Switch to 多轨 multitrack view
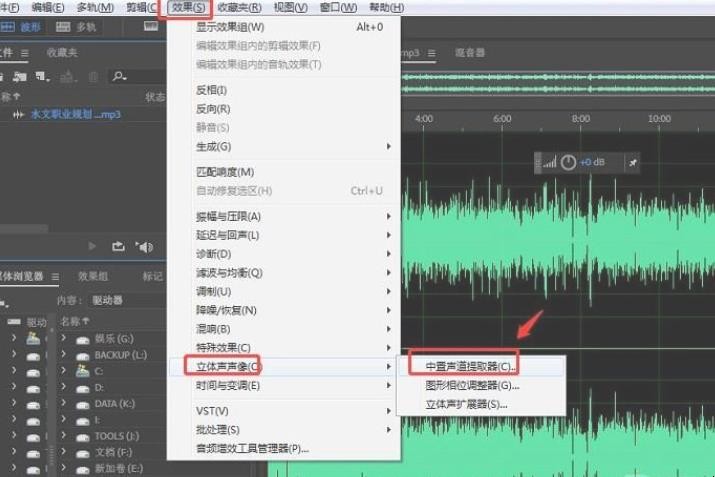Image resolution: width=715 pixels, height=477 pixels. pyautogui.click(x=76, y=27)
